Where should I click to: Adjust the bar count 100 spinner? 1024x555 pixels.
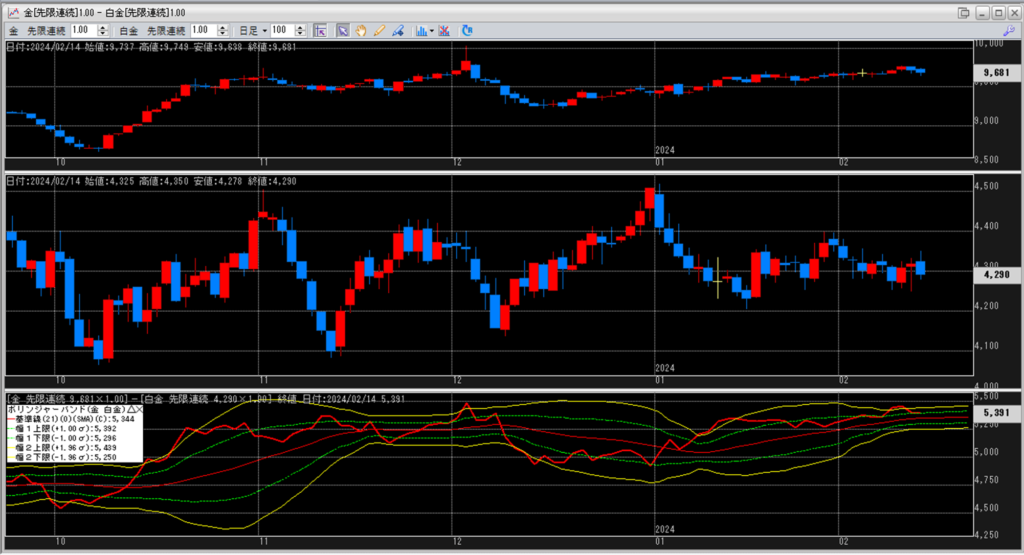click(301, 30)
